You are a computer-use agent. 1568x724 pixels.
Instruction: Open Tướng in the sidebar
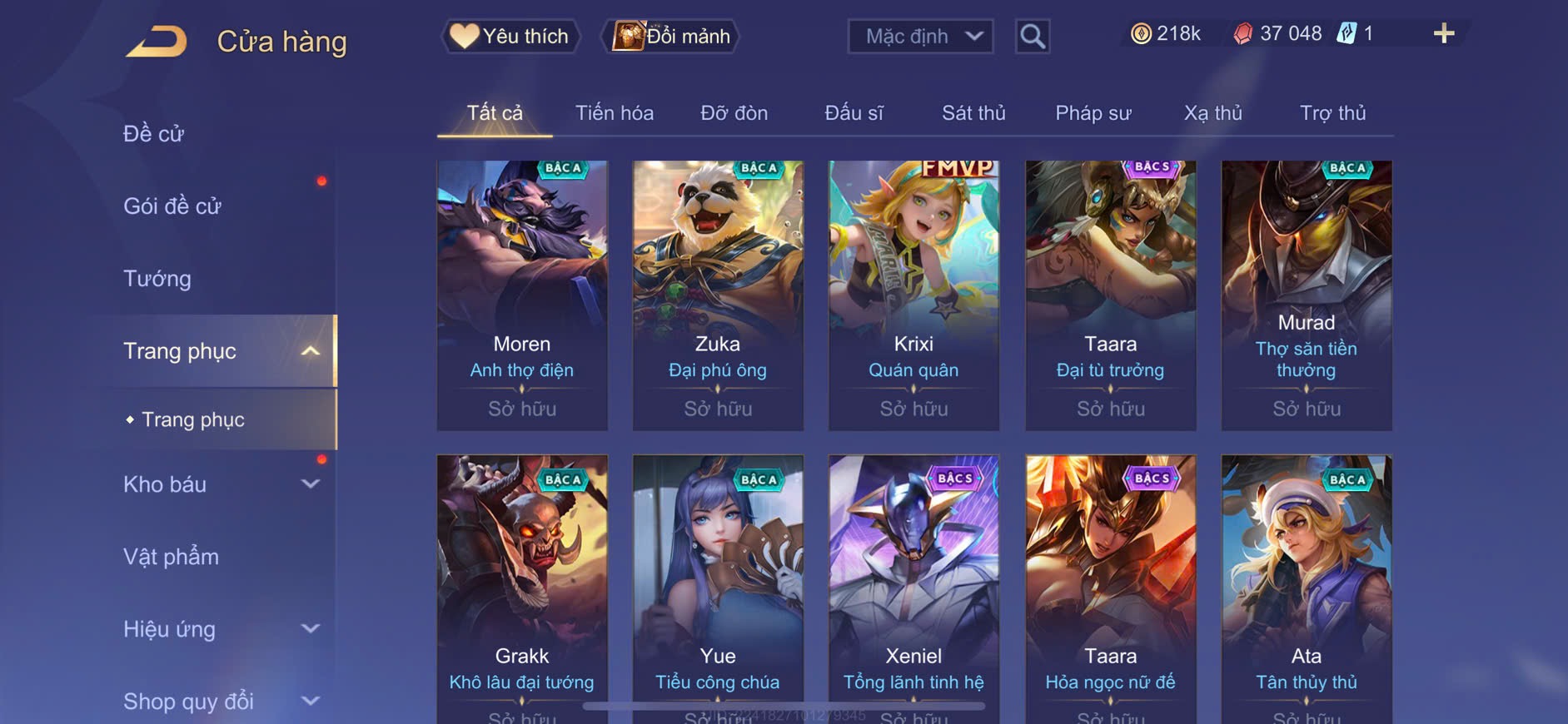click(x=157, y=278)
